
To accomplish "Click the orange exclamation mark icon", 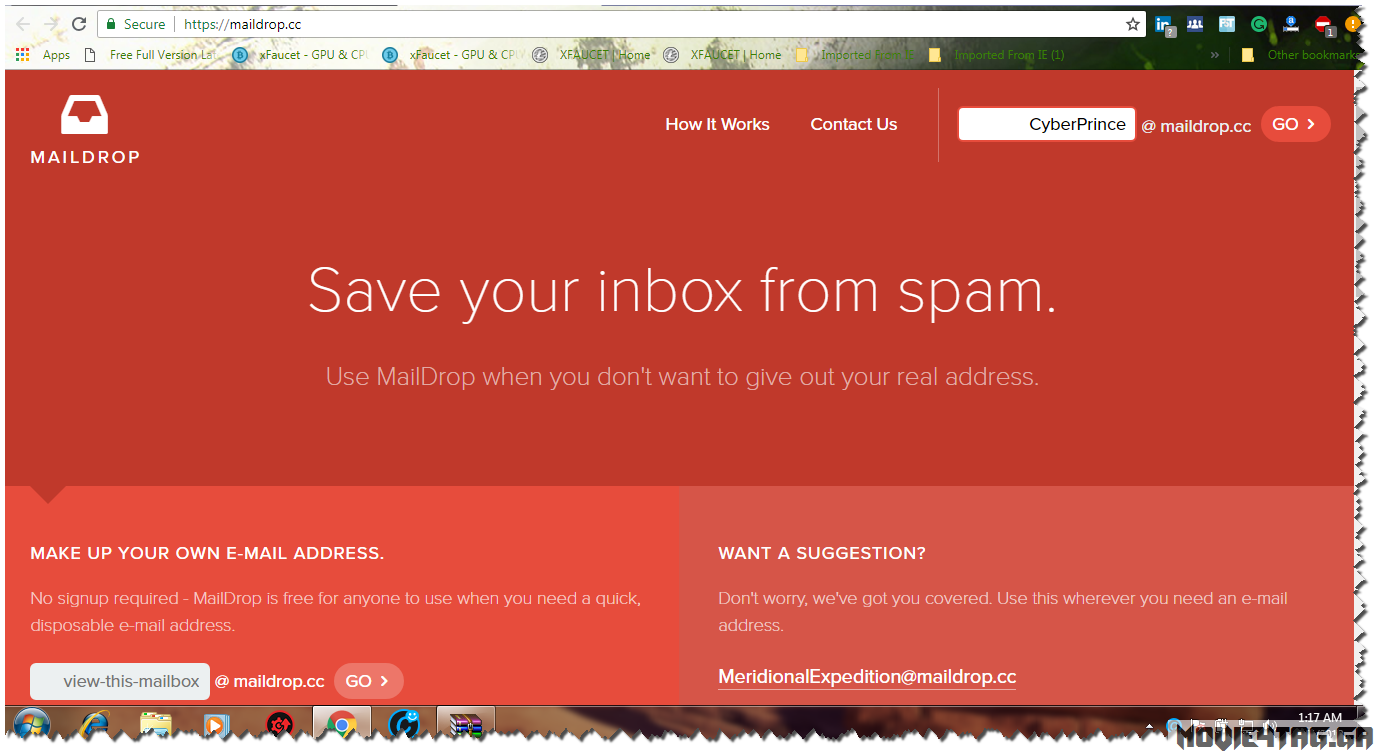I will [1352, 24].
